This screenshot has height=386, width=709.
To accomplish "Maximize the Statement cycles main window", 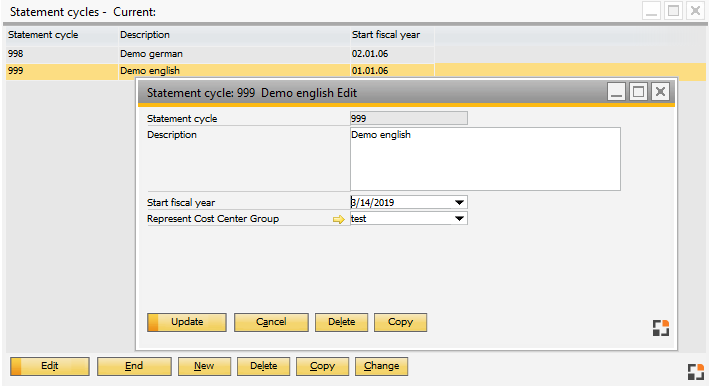I will pos(673,11).
